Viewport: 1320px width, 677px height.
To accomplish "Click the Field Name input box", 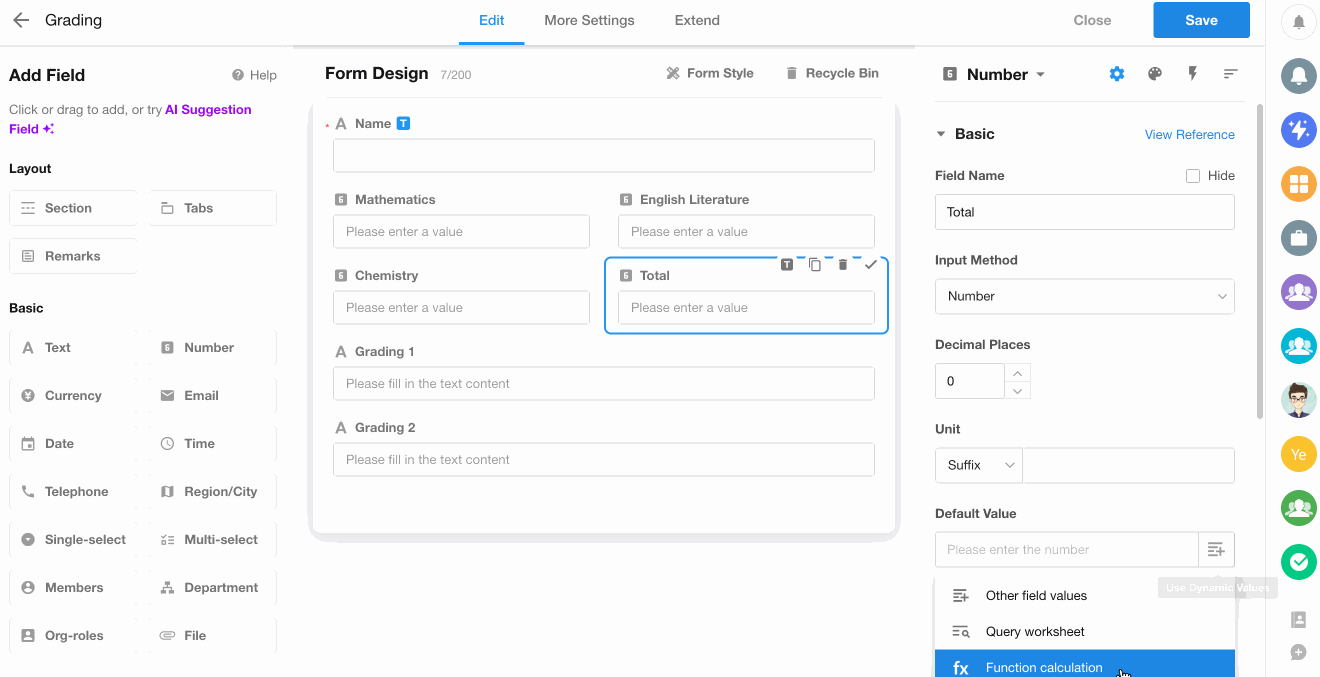I will tap(1084, 212).
